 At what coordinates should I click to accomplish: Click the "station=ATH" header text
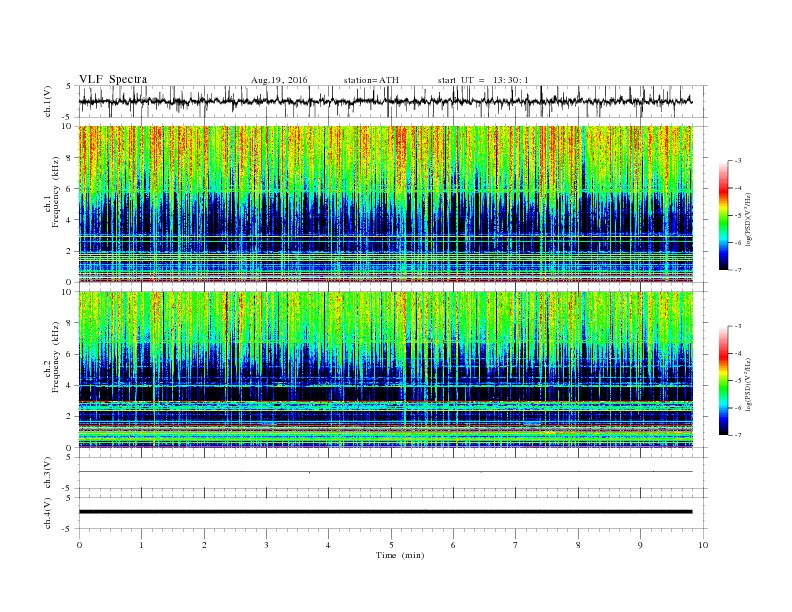(x=371, y=80)
